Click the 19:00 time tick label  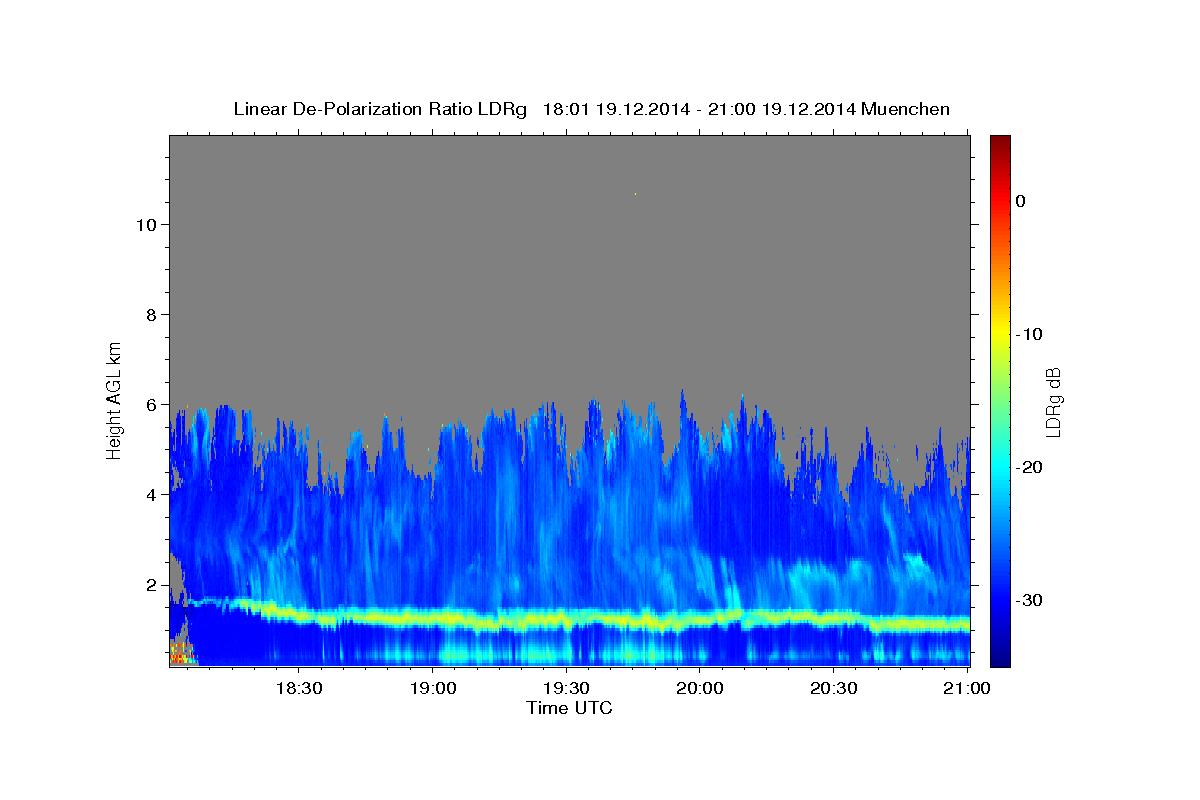click(x=433, y=688)
